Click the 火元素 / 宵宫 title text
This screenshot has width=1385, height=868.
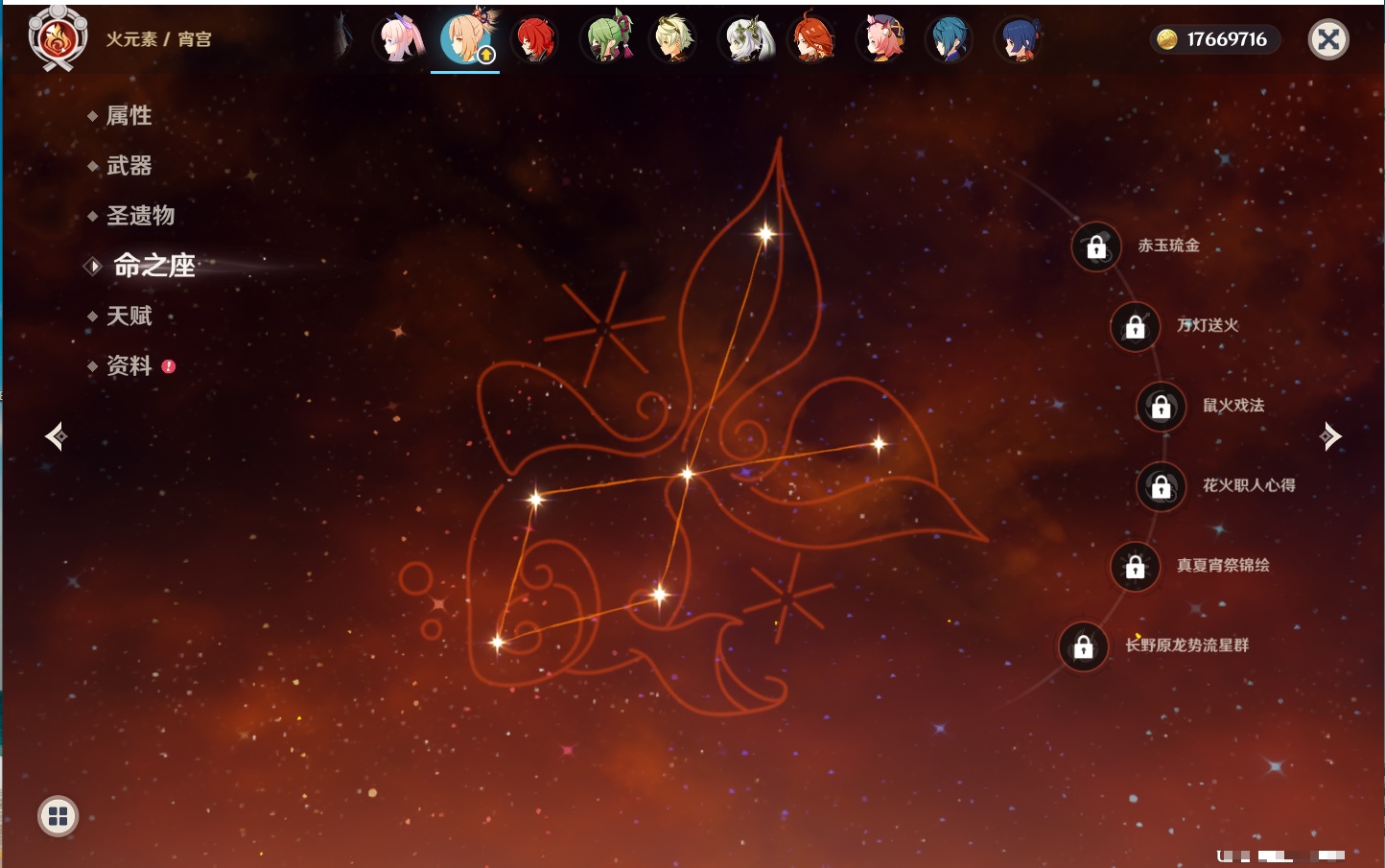coord(158,39)
